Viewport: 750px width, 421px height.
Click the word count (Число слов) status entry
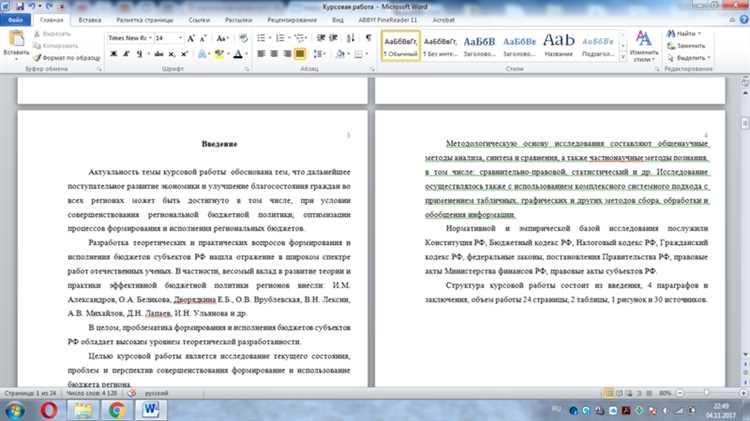tap(91, 393)
